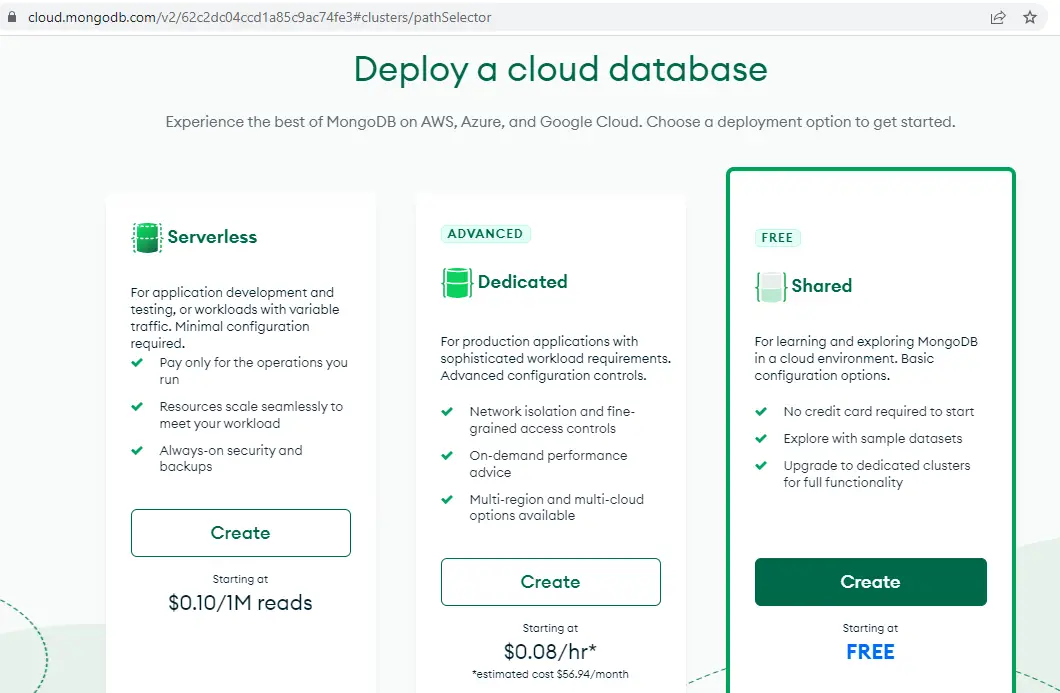The image size is (1060, 693).
Task: Click the ADVANCED badge
Action: coord(485,234)
